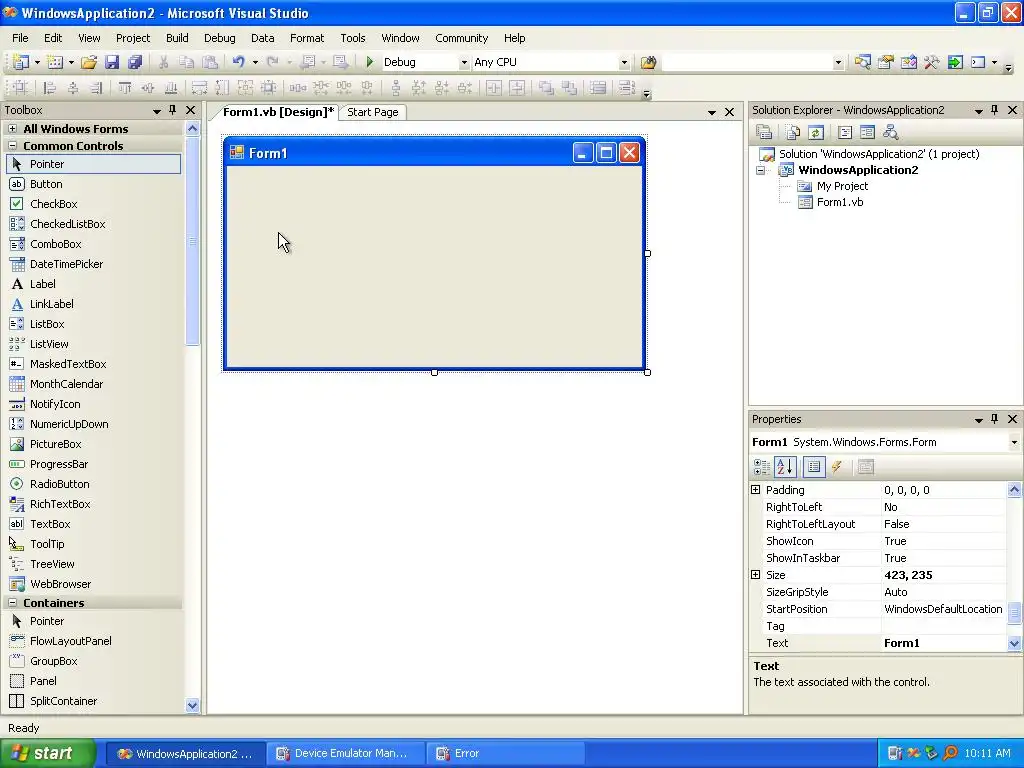
Task: Click View Class Diagram icon
Action: tap(891, 133)
